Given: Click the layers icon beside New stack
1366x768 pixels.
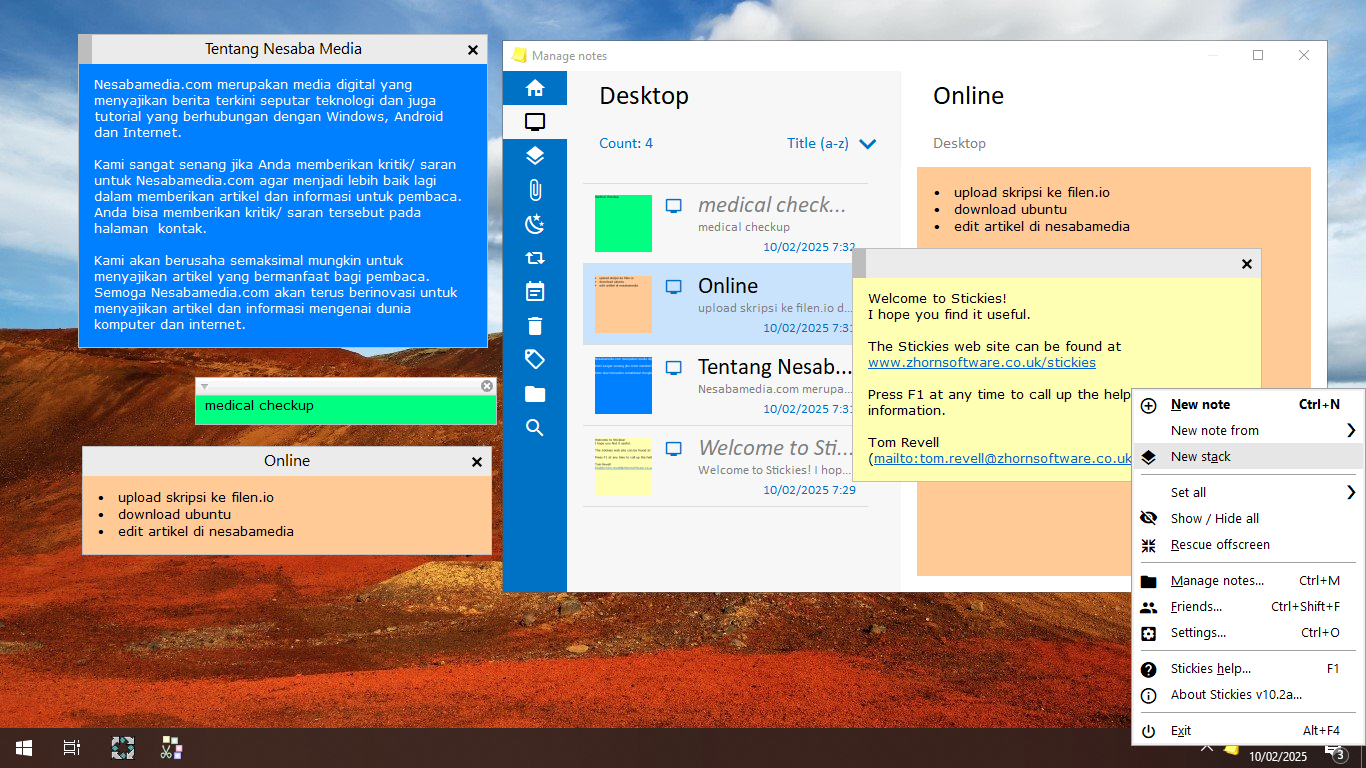Looking at the screenshot, I should (x=1149, y=457).
